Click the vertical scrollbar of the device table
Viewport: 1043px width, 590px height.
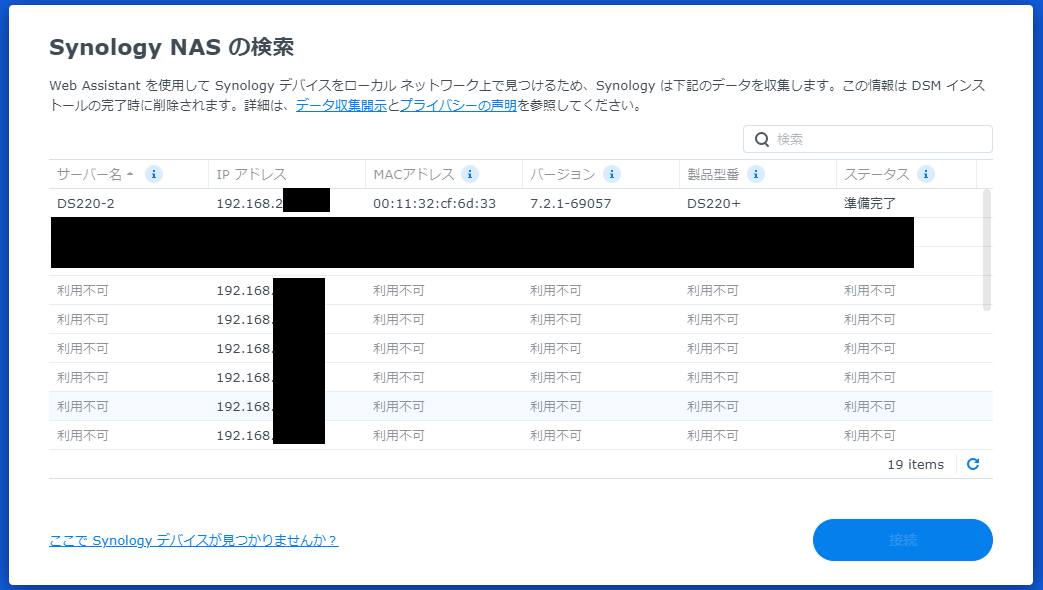point(987,250)
